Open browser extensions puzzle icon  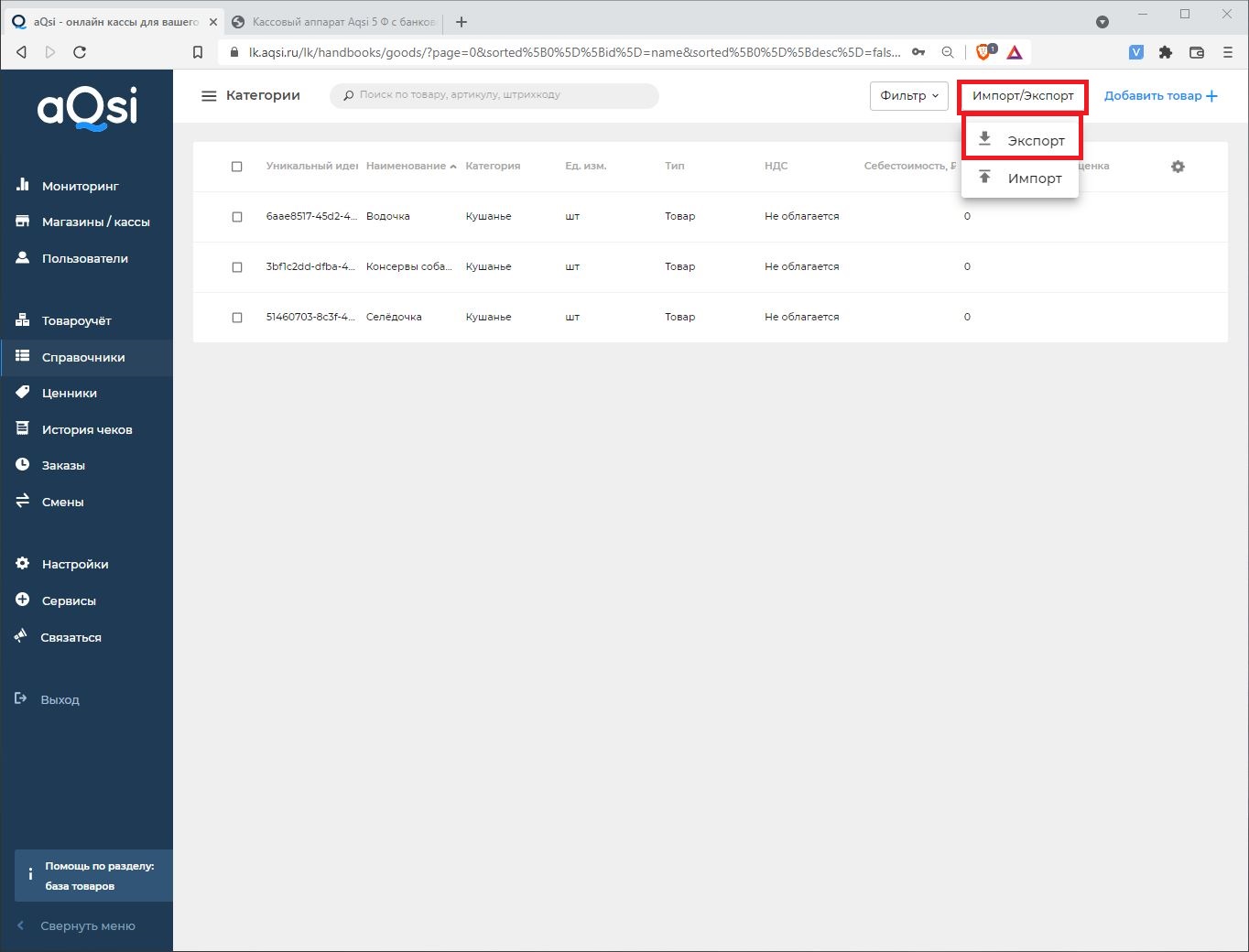pos(1165,52)
